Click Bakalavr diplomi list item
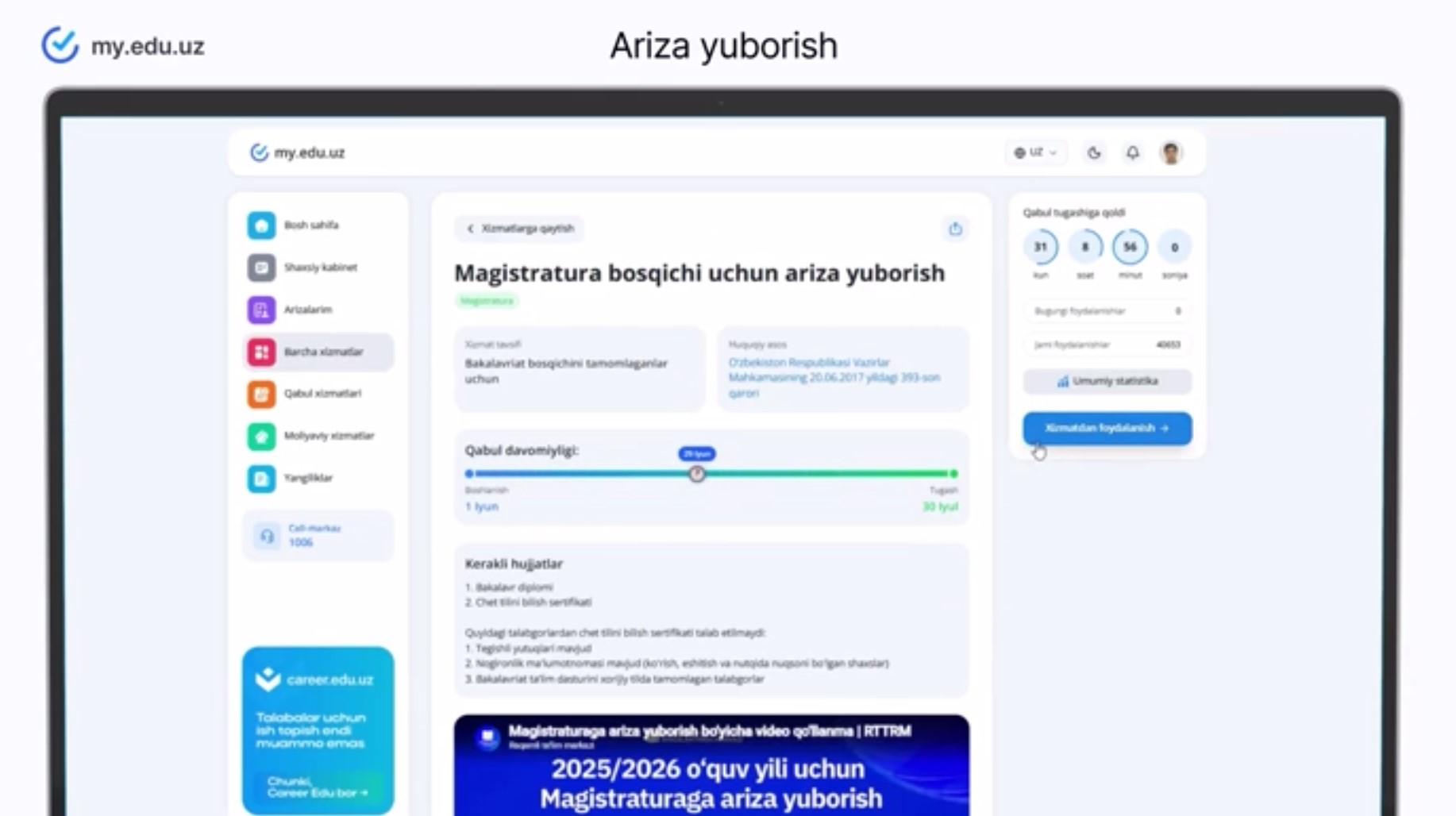 pyautogui.click(x=510, y=587)
